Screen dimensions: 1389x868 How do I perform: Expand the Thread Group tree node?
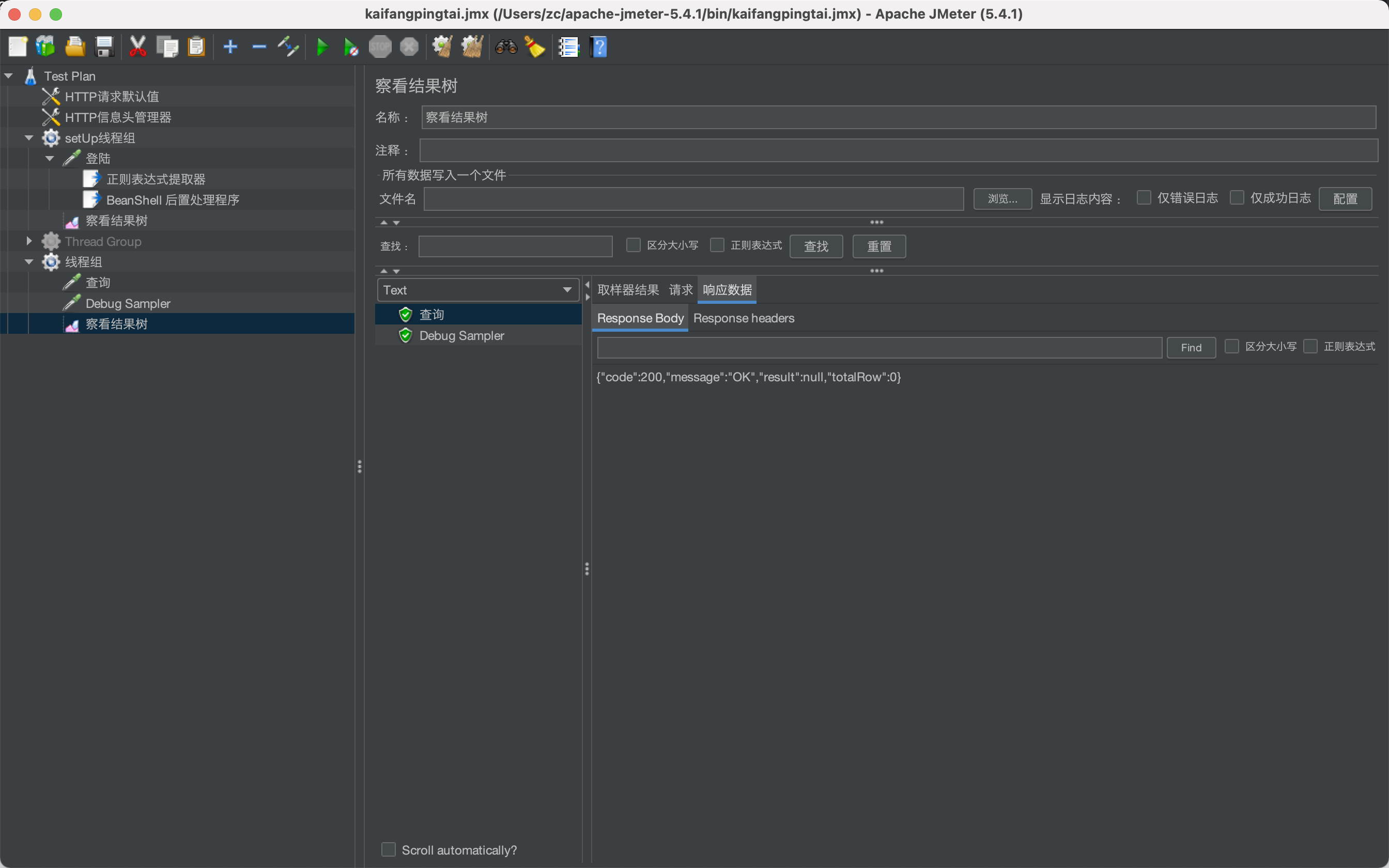point(29,241)
